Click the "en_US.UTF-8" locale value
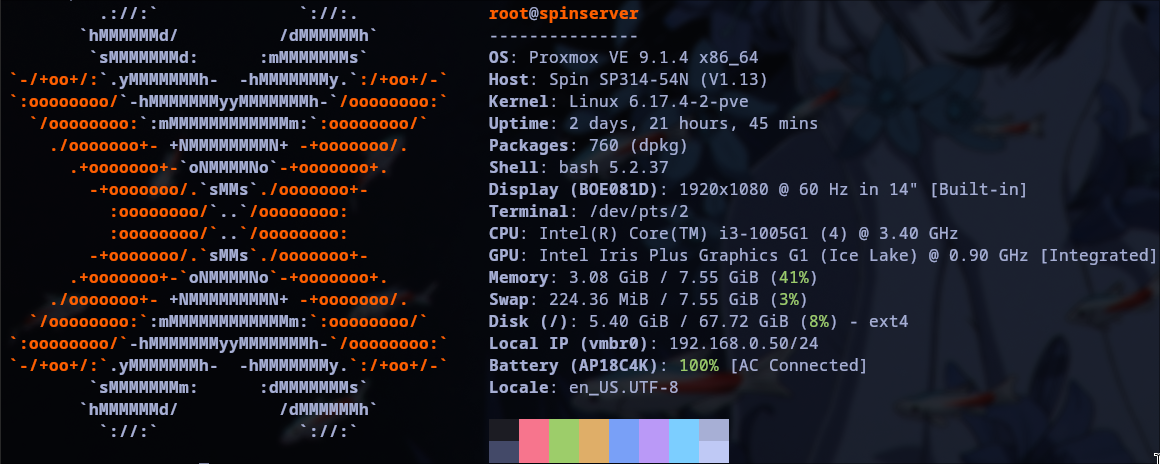Image resolution: width=1160 pixels, height=464 pixels. point(624,388)
